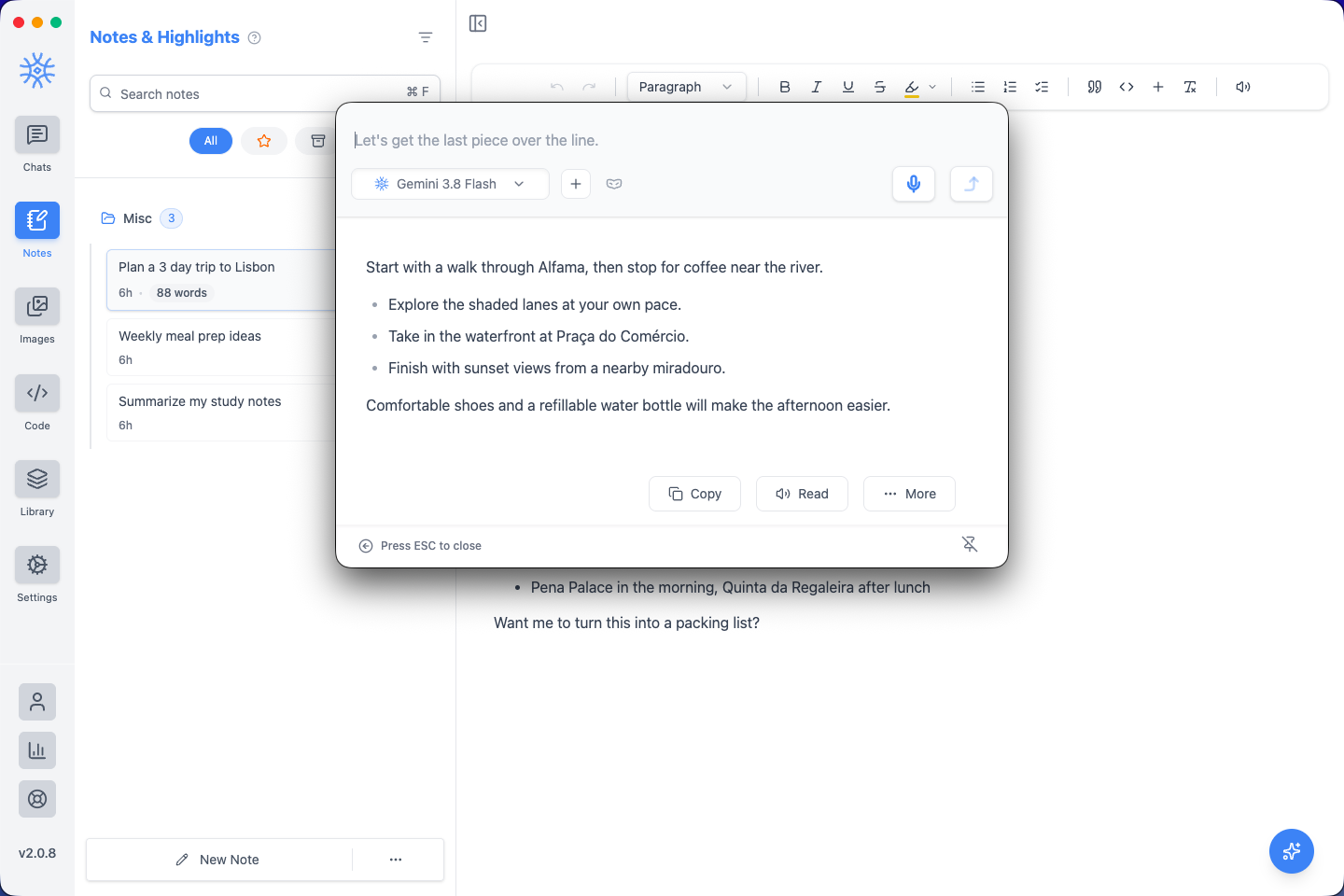Image resolution: width=1344 pixels, height=896 pixels.
Task: Collapse the notes sidebar panel
Action: 478,23
